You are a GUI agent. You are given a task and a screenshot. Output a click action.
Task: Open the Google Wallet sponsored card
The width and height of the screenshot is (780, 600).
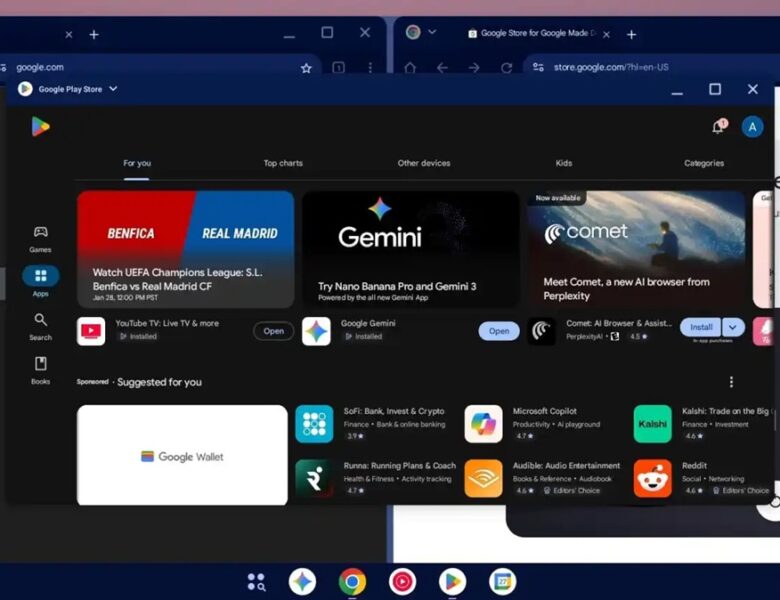[182, 455]
